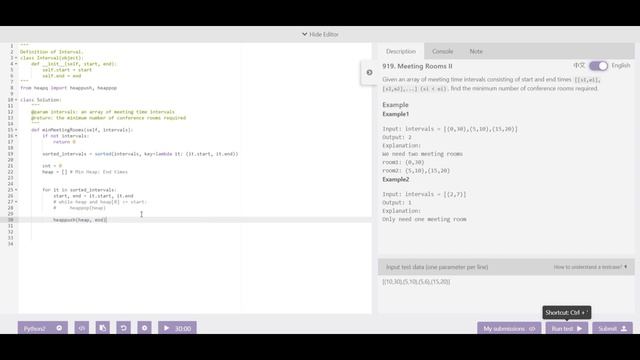
Task: Expand 'How to understand a testcase?'
Action: (x=590, y=267)
